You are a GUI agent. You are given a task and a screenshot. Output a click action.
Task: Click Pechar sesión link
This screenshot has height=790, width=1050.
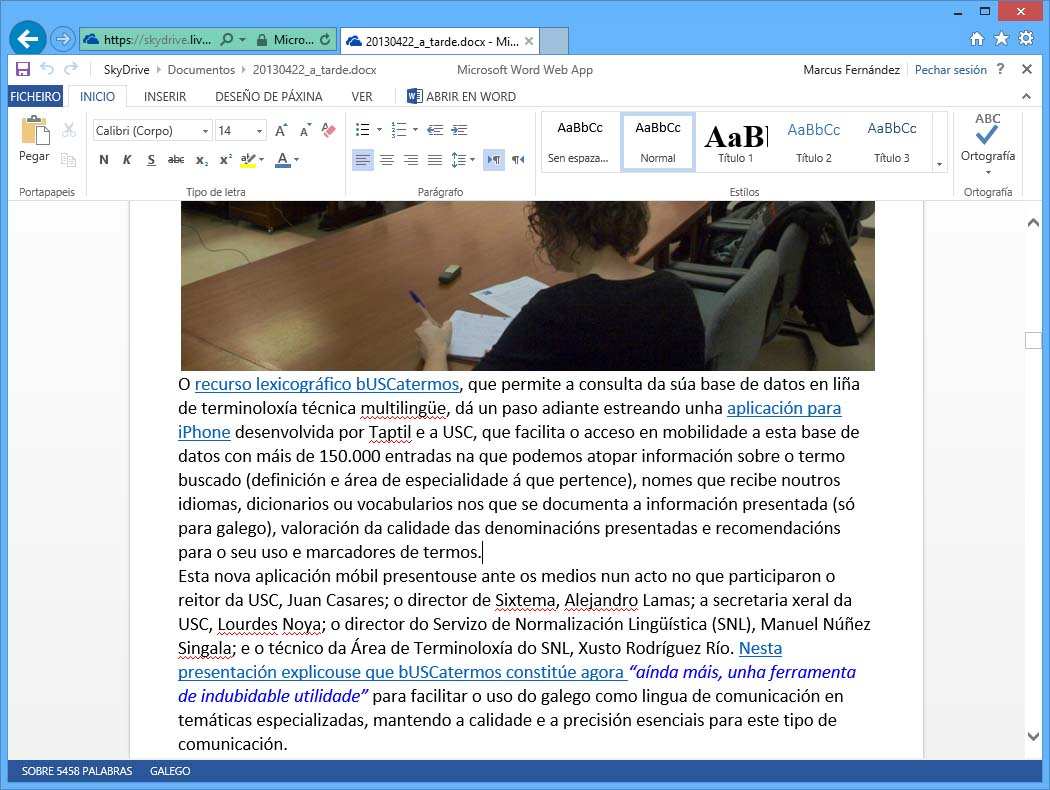point(950,70)
